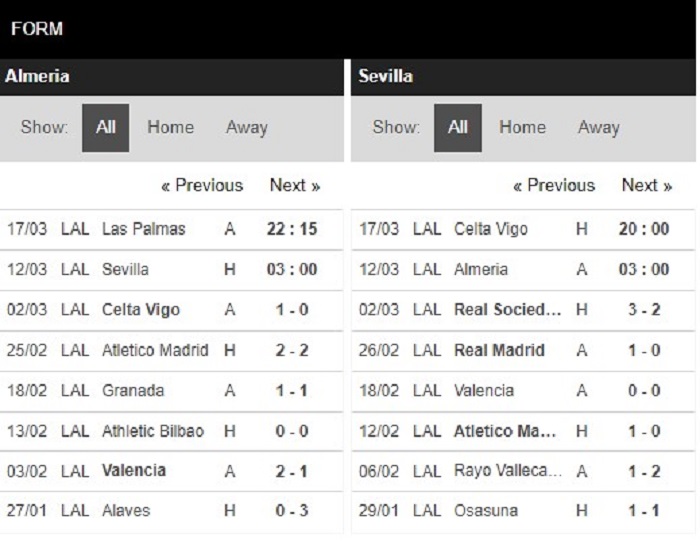Go to Previous Almeria results
This screenshot has height=546, width=700.
[x=202, y=185]
